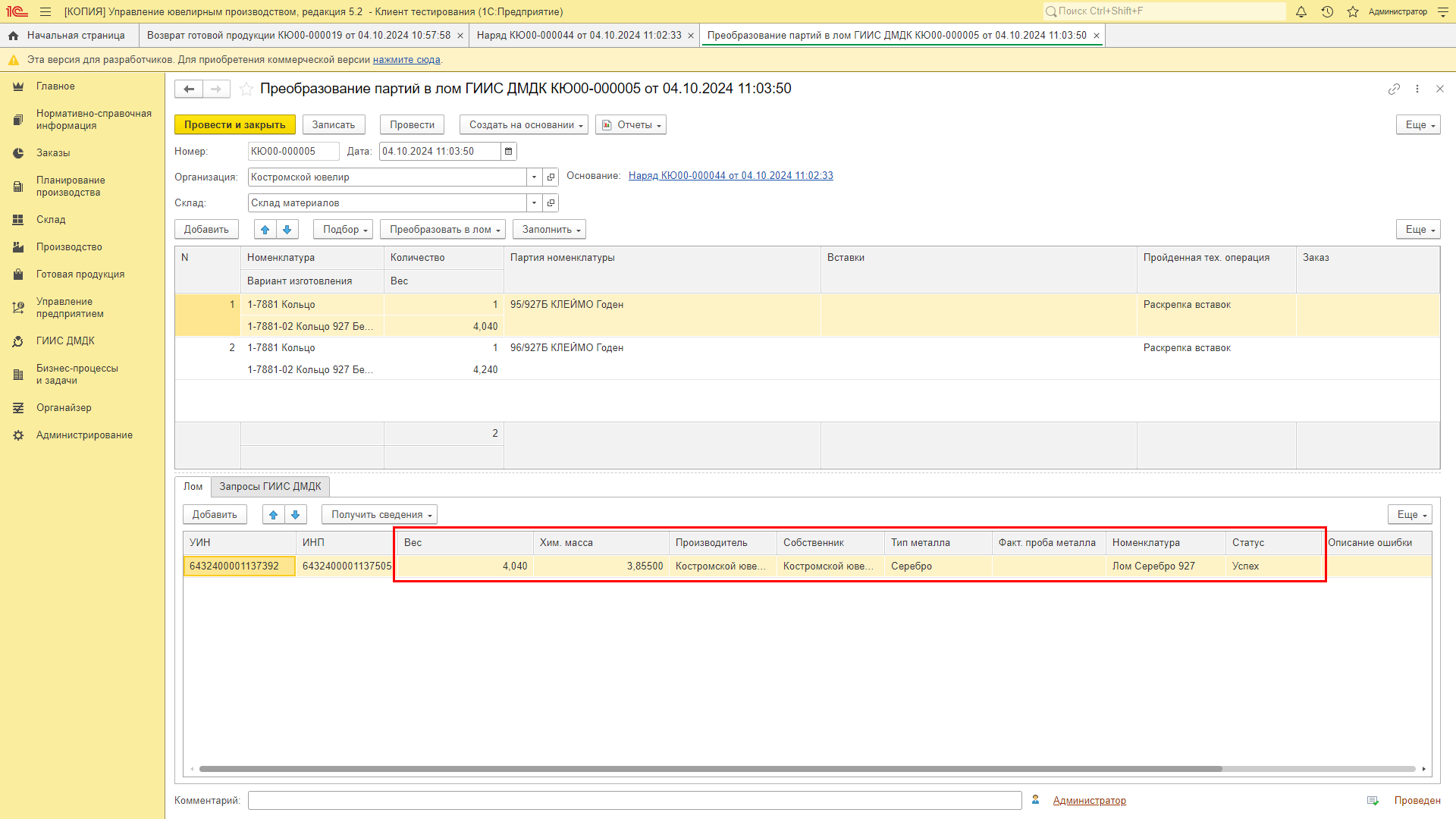Click Лом table horizontal scrollbar
The height and width of the screenshot is (819, 1456).
tap(710, 769)
